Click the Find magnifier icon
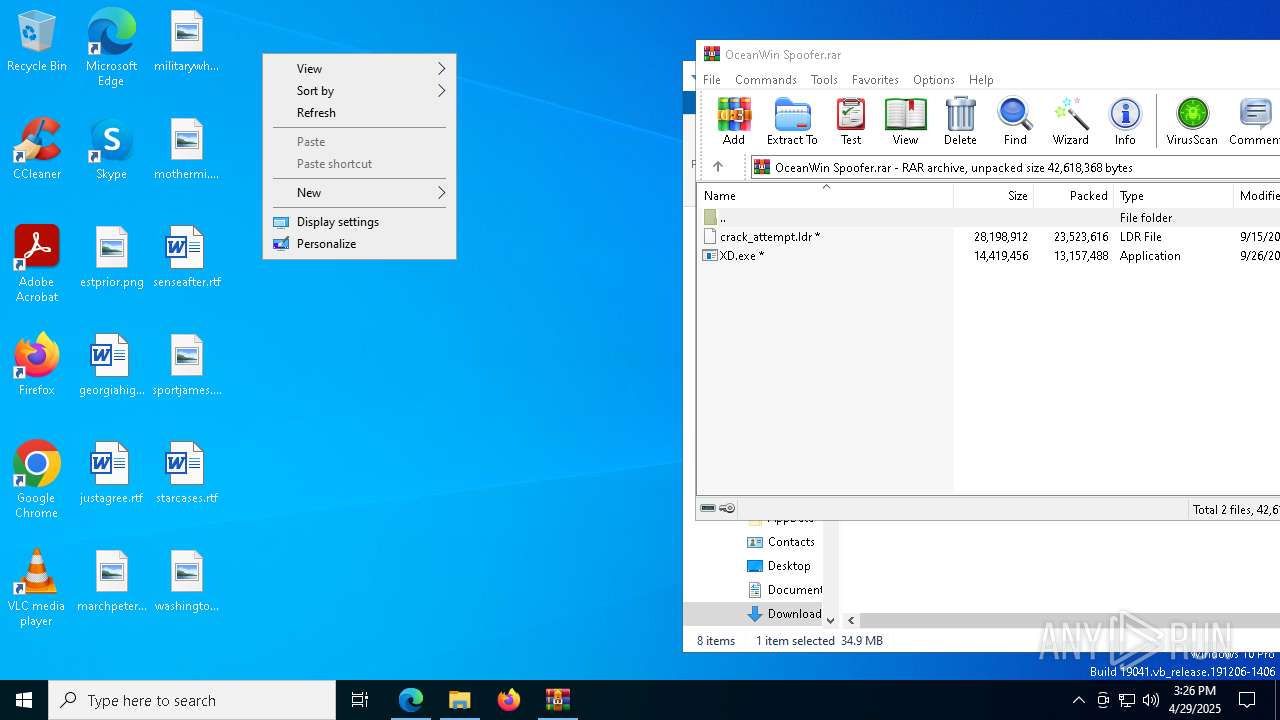Screen dimensions: 1280x720 click(x=1015, y=121)
